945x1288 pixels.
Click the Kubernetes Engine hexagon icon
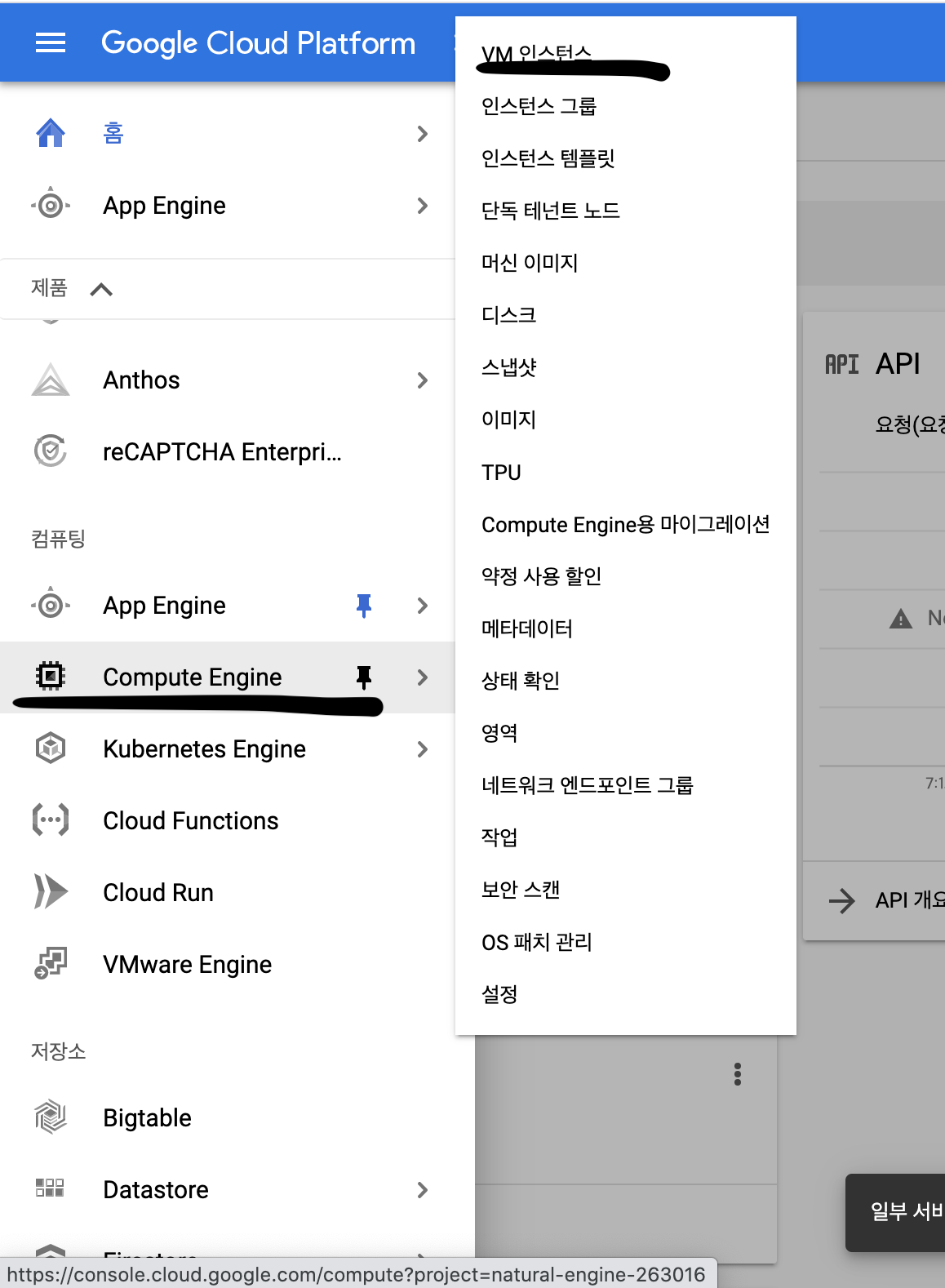[51, 748]
